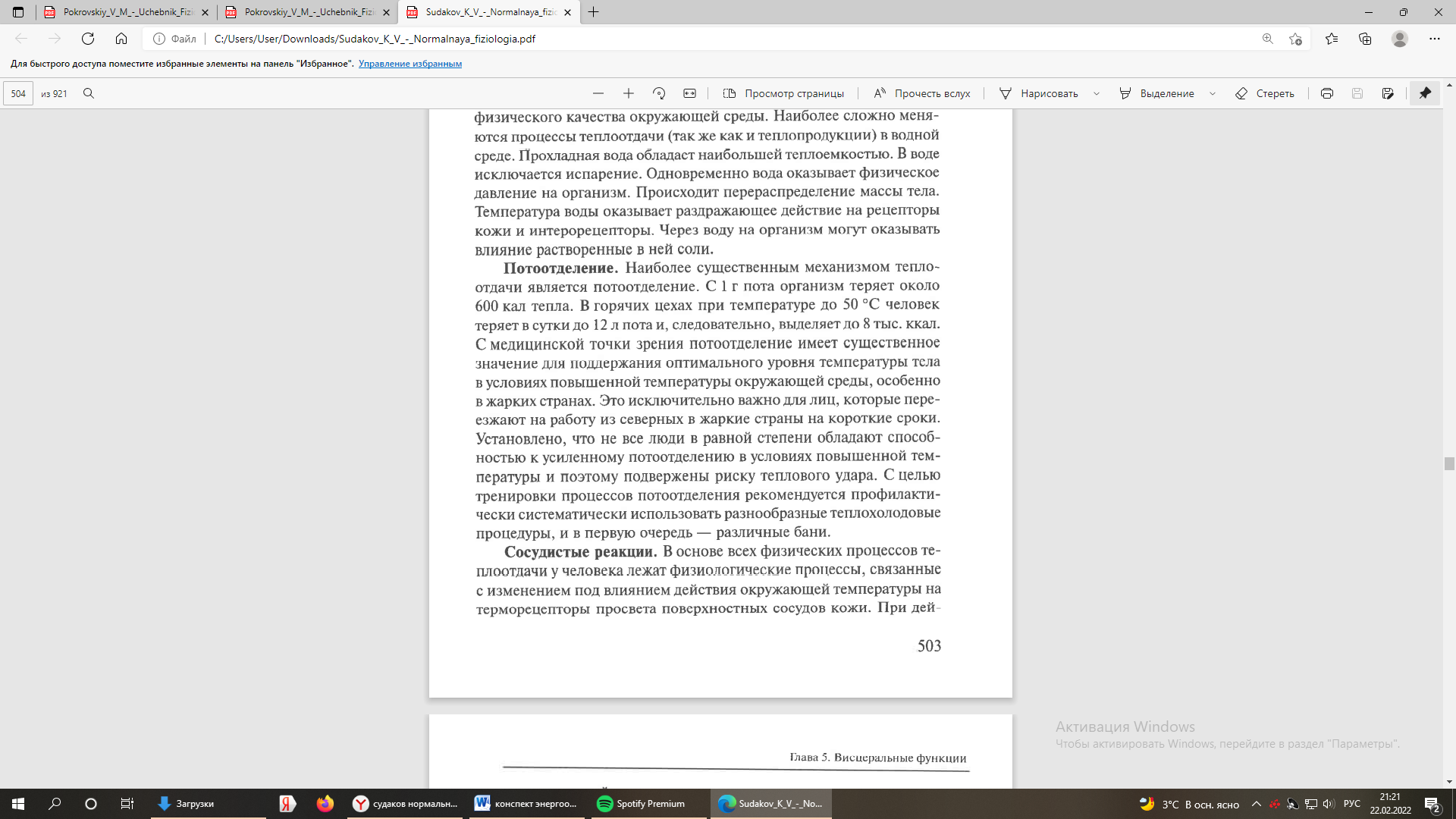Screen dimensions: 1456x819
Task: Search in the PDF document
Action: click(x=89, y=93)
